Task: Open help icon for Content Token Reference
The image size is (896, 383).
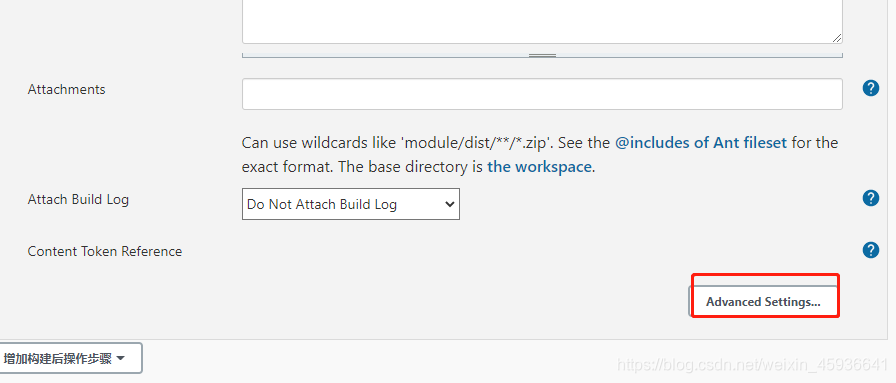Action: 870,250
